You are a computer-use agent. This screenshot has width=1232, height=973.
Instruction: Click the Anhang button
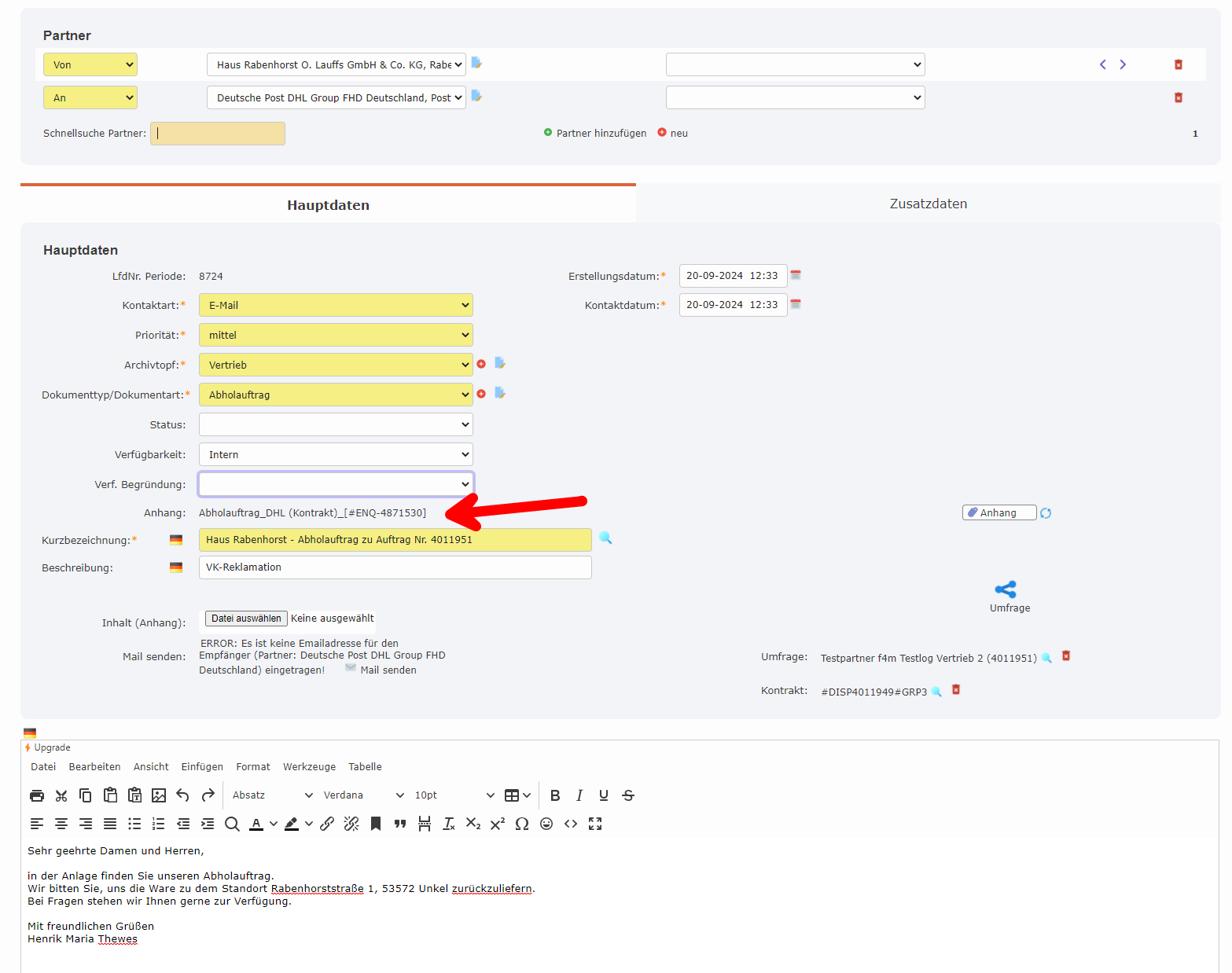998,512
